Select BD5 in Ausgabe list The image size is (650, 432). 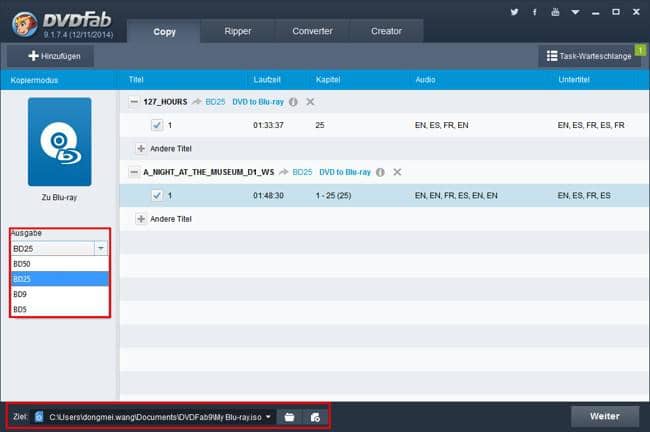(x=59, y=309)
